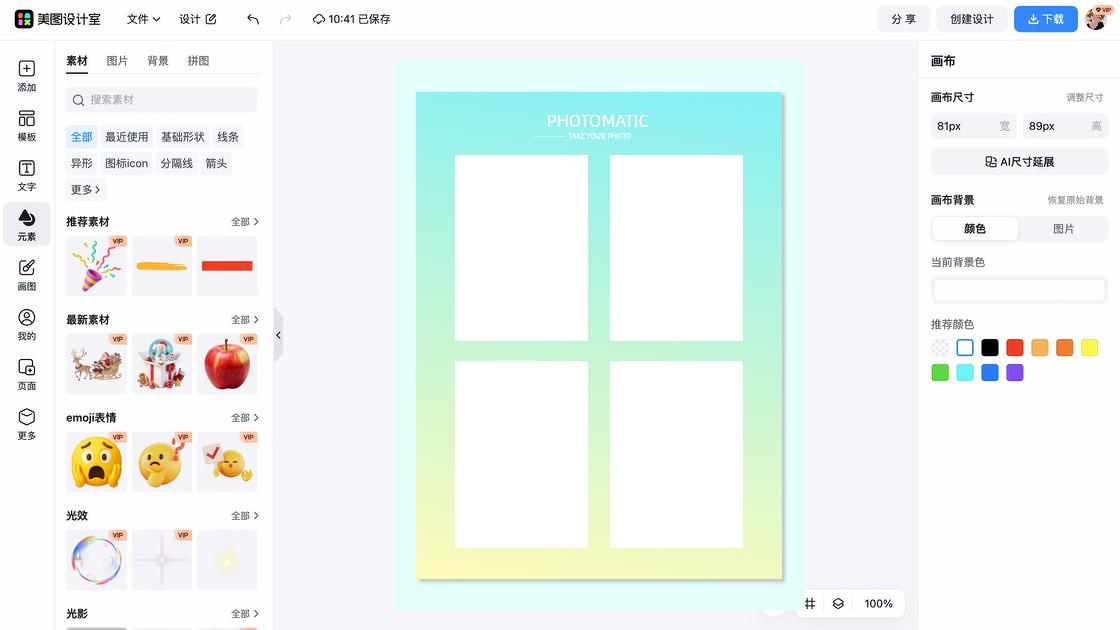Click the 搜索素材 search field

click(x=161, y=100)
